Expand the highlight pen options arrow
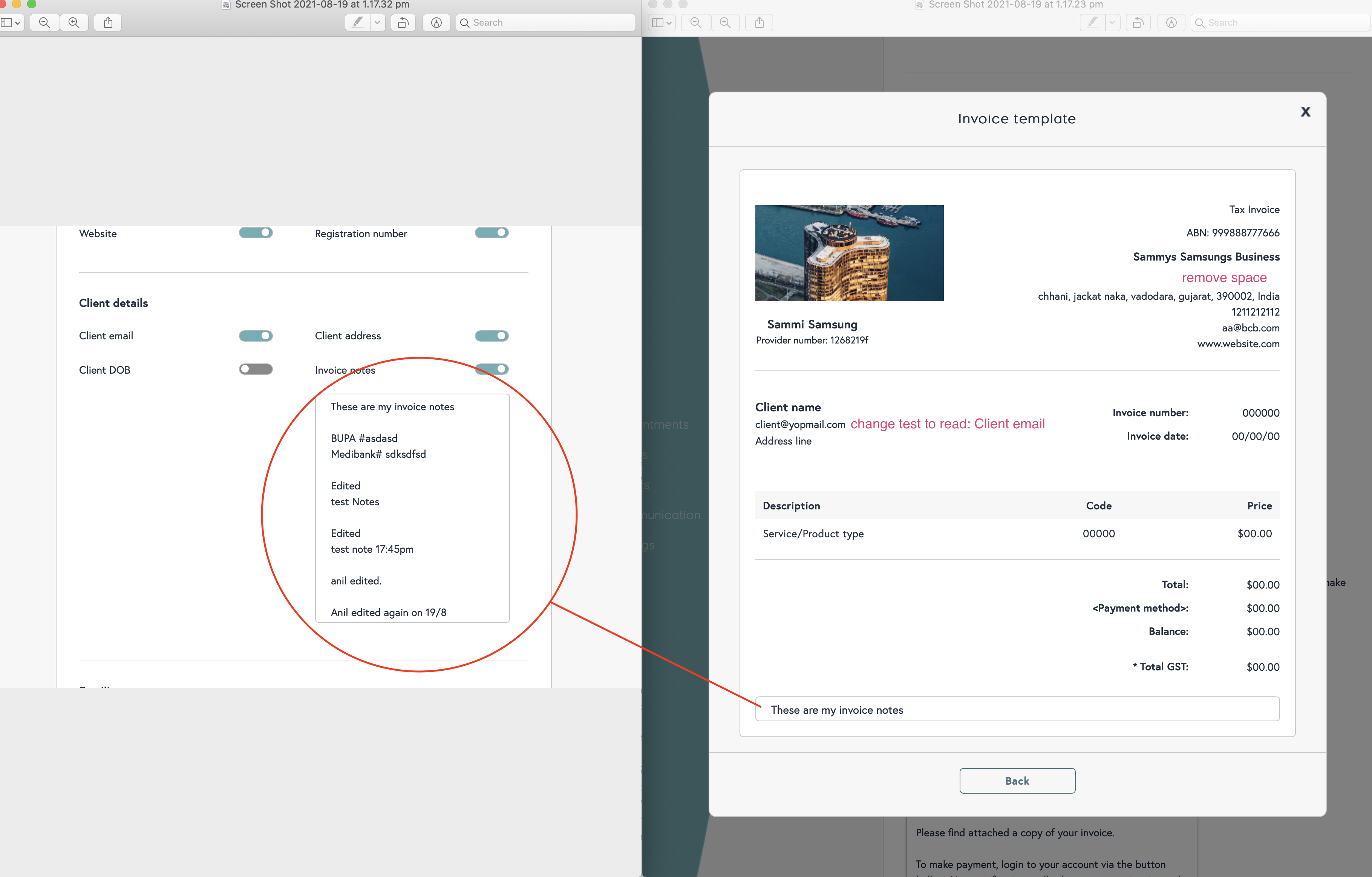The height and width of the screenshot is (877, 1372). [377, 23]
